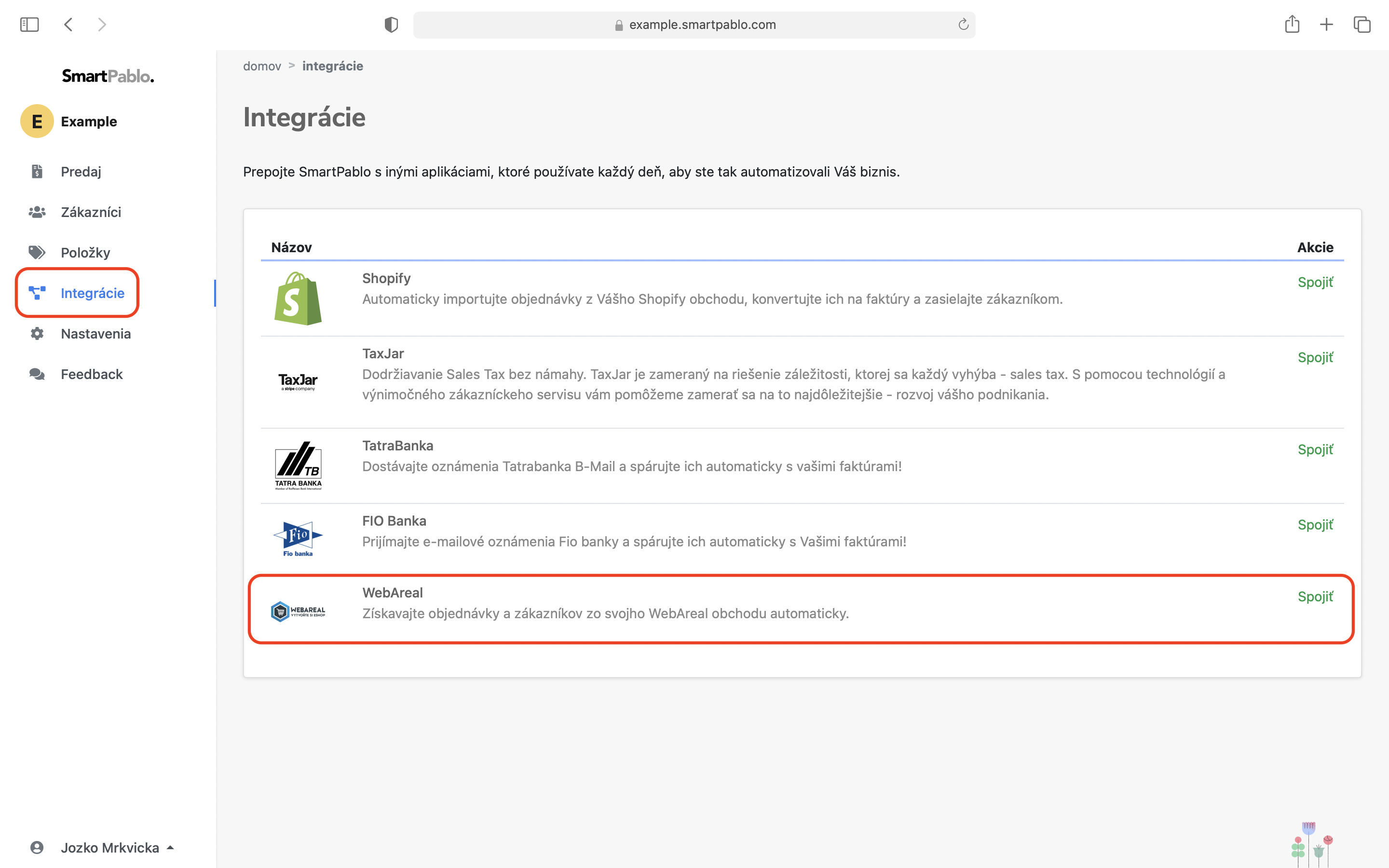Open the browser share icon
The image size is (1389, 868).
(x=1292, y=24)
